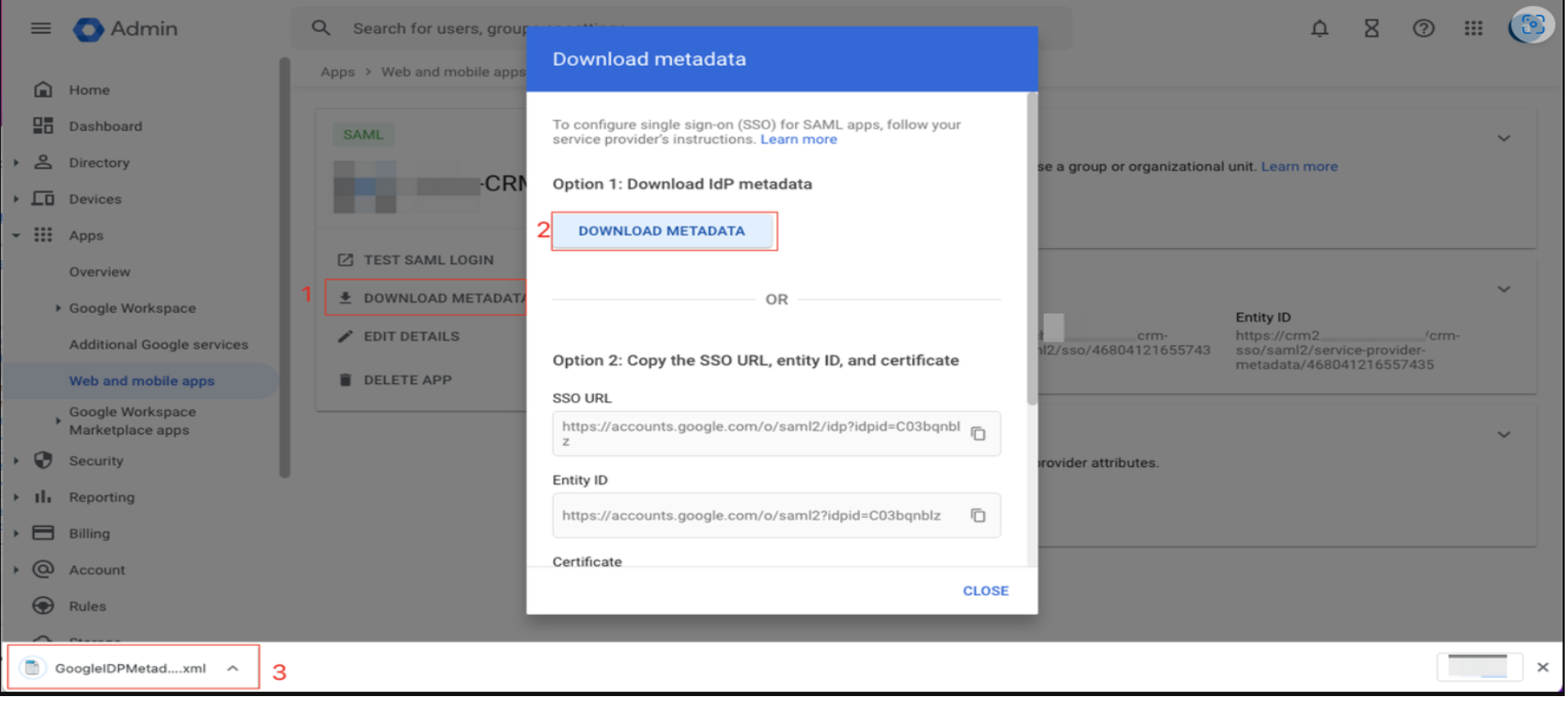The image size is (1568, 701).
Task: Click the Reporting bar chart icon
Action: (x=43, y=497)
